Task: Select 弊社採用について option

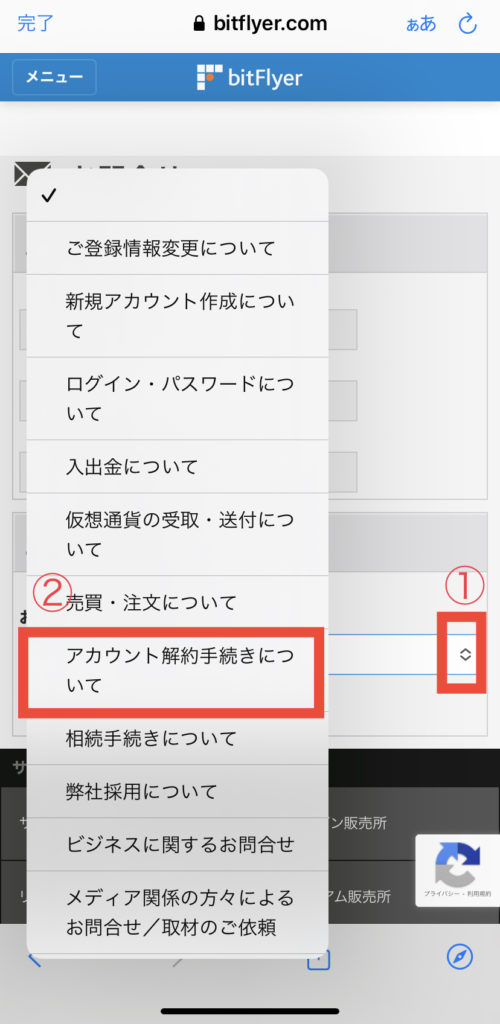Action: tap(178, 792)
